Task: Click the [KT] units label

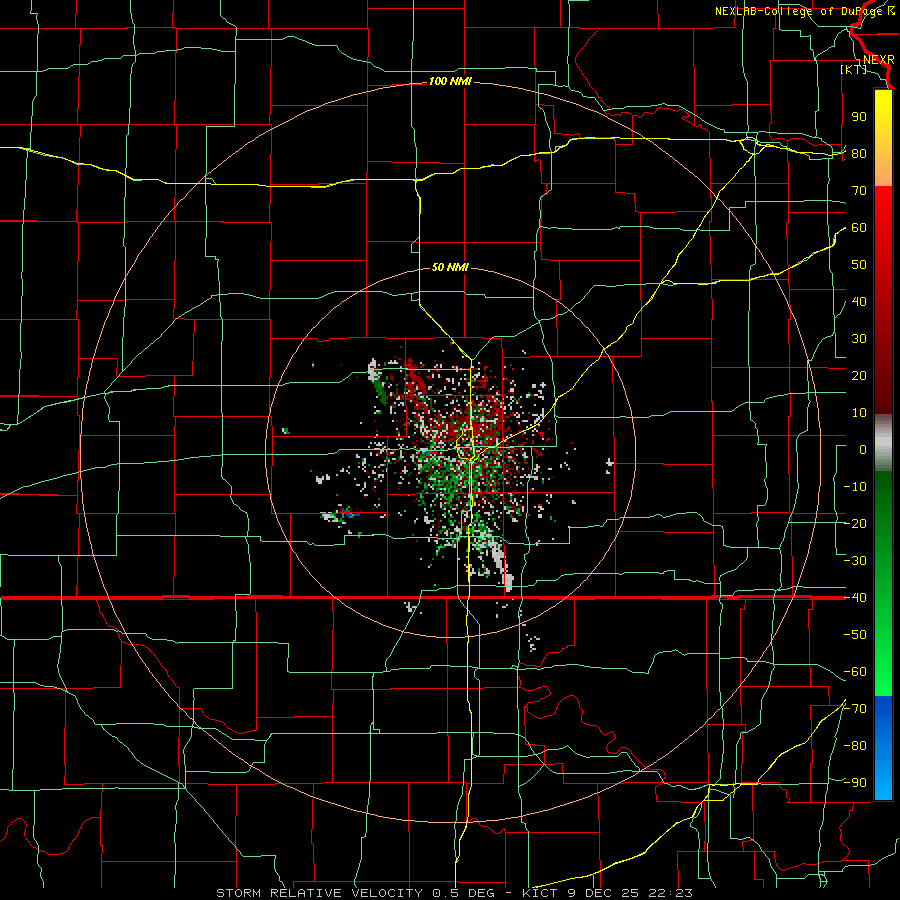Action: coord(854,69)
